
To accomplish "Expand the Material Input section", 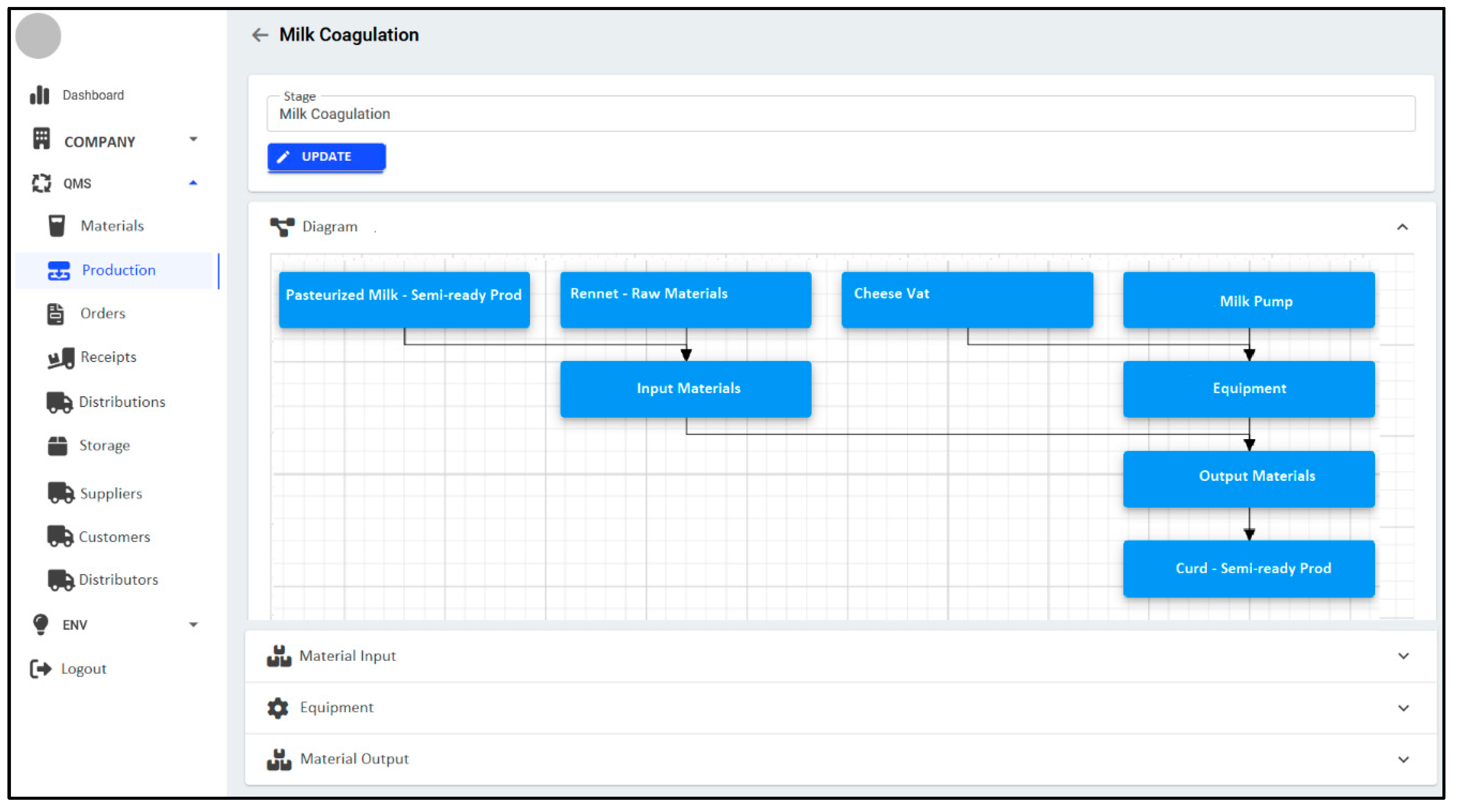I will (x=1403, y=656).
